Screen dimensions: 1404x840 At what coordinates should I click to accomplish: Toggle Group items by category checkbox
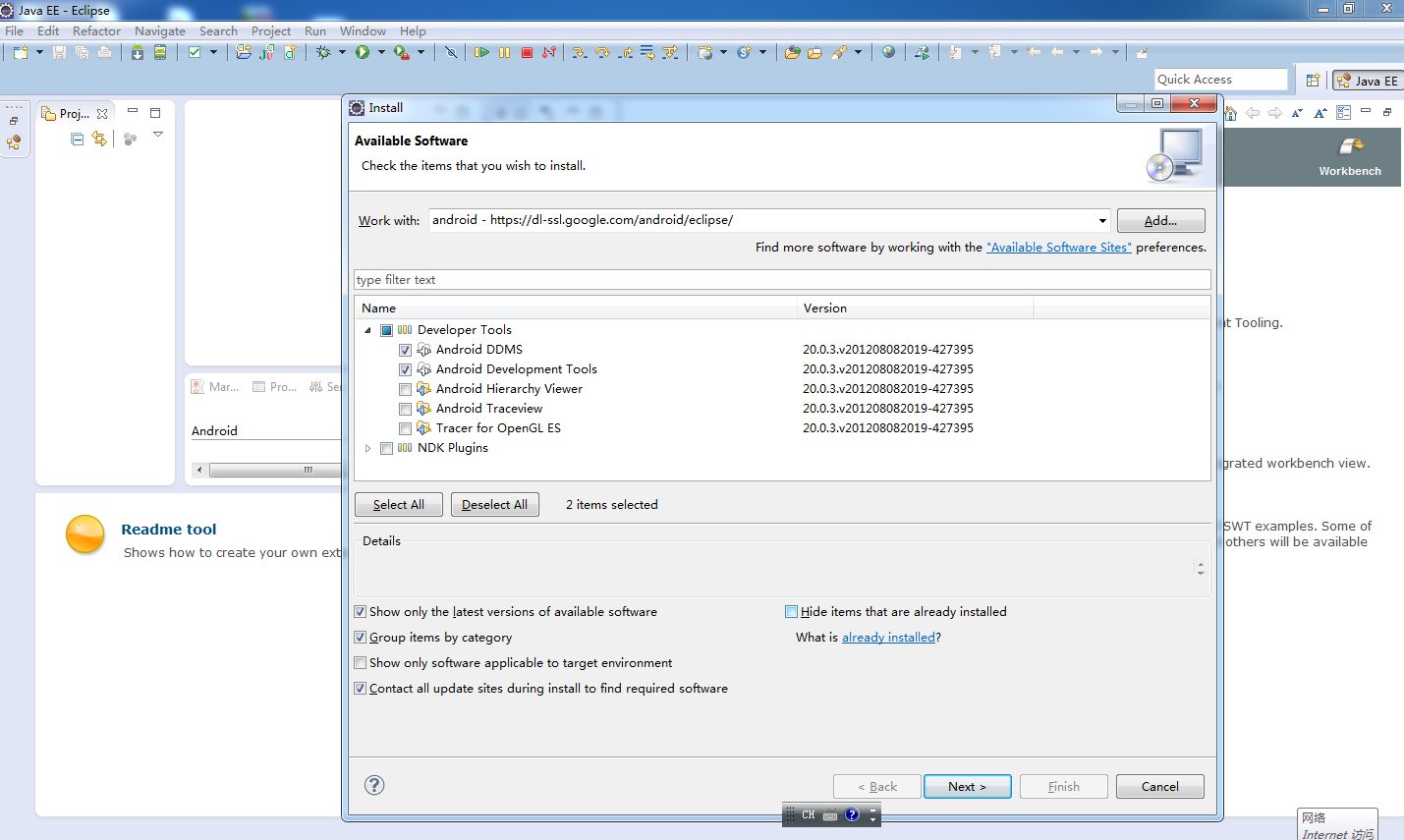pos(361,637)
